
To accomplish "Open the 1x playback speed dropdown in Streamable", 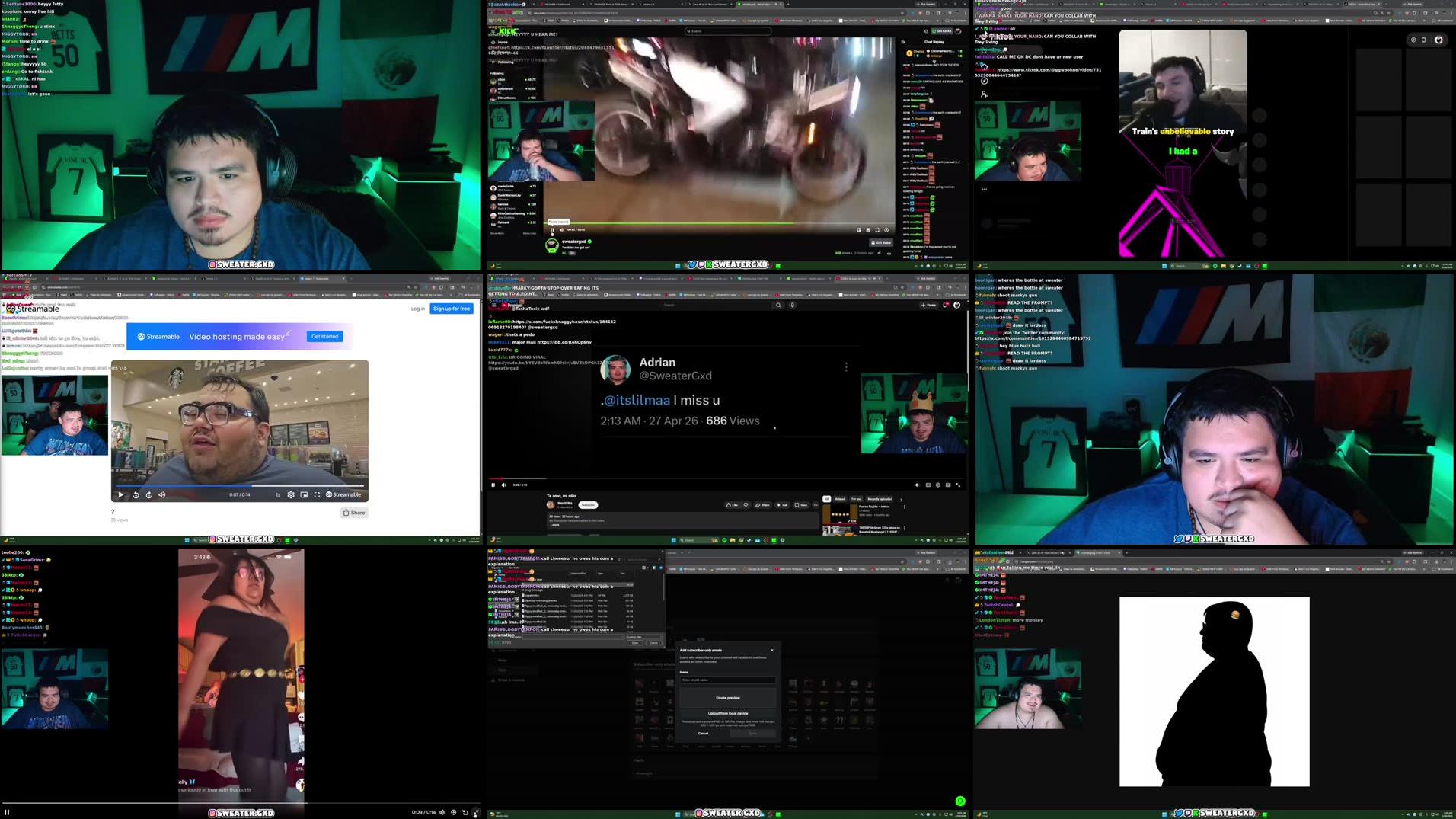I will pos(279,494).
